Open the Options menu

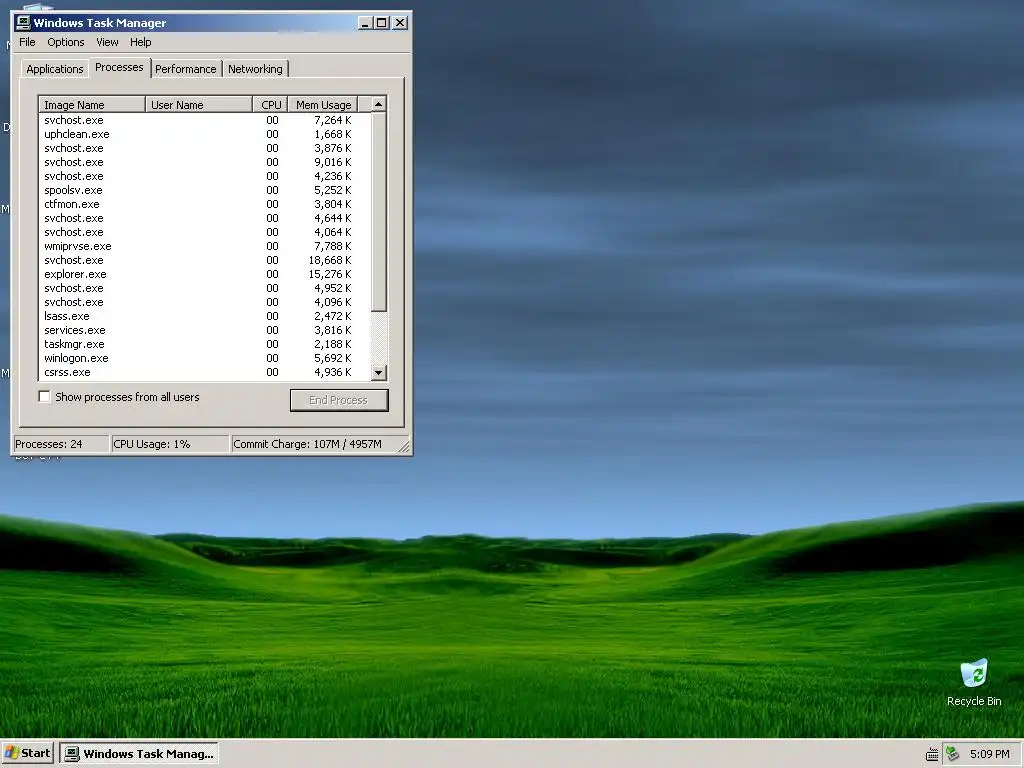tap(65, 42)
